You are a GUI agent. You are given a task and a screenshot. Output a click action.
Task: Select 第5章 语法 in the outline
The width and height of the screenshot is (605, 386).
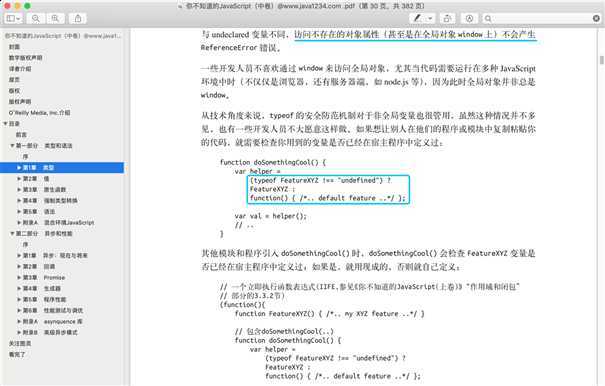tap(39, 212)
